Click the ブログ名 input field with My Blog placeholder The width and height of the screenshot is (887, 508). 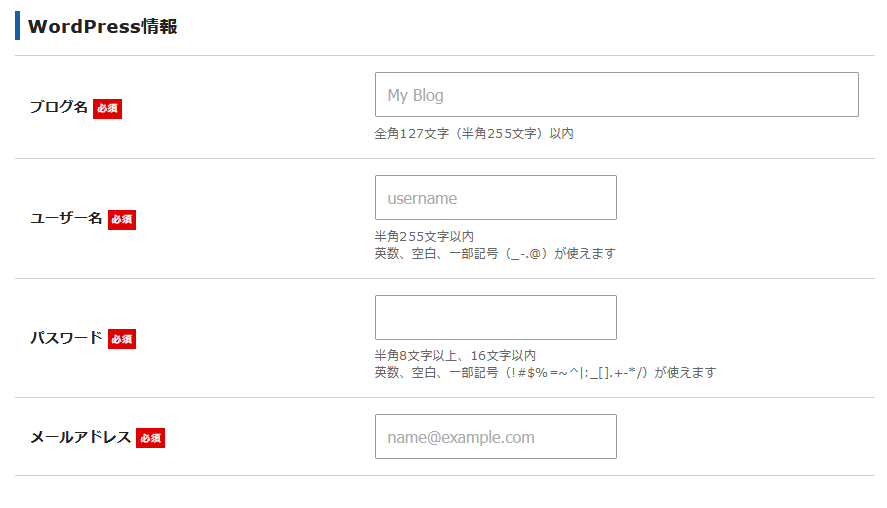(617, 94)
